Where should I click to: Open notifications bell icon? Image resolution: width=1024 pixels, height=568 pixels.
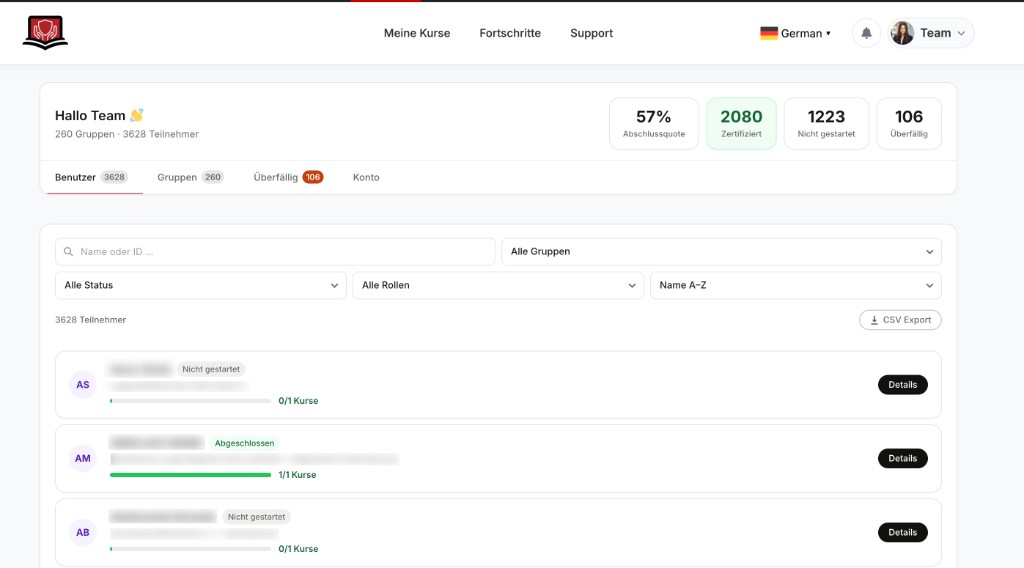point(866,33)
